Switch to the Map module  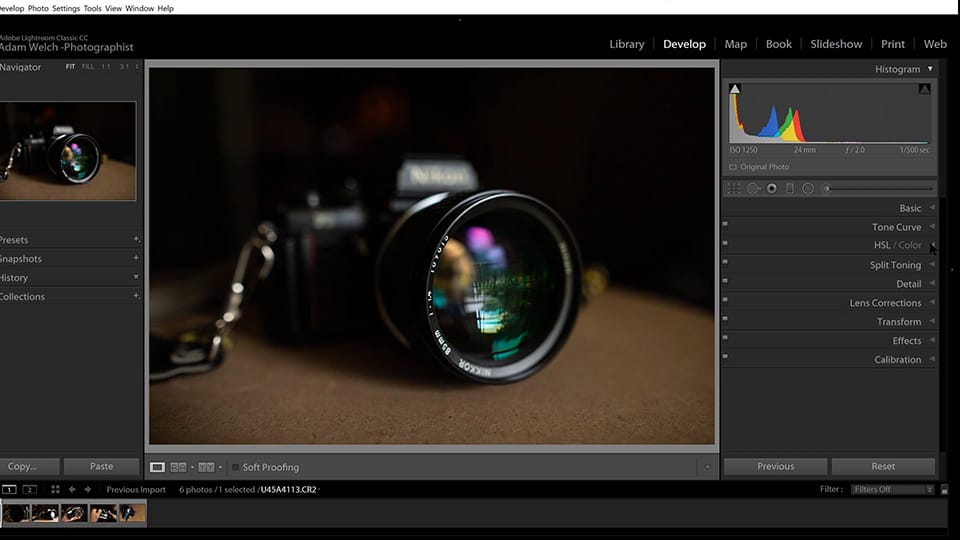(x=735, y=44)
